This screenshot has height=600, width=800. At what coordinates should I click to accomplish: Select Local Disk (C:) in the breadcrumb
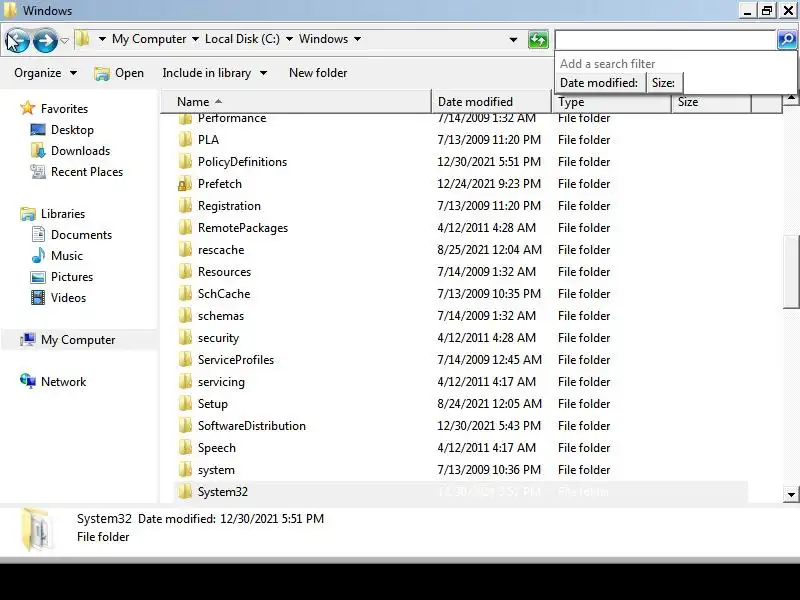coord(242,39)
